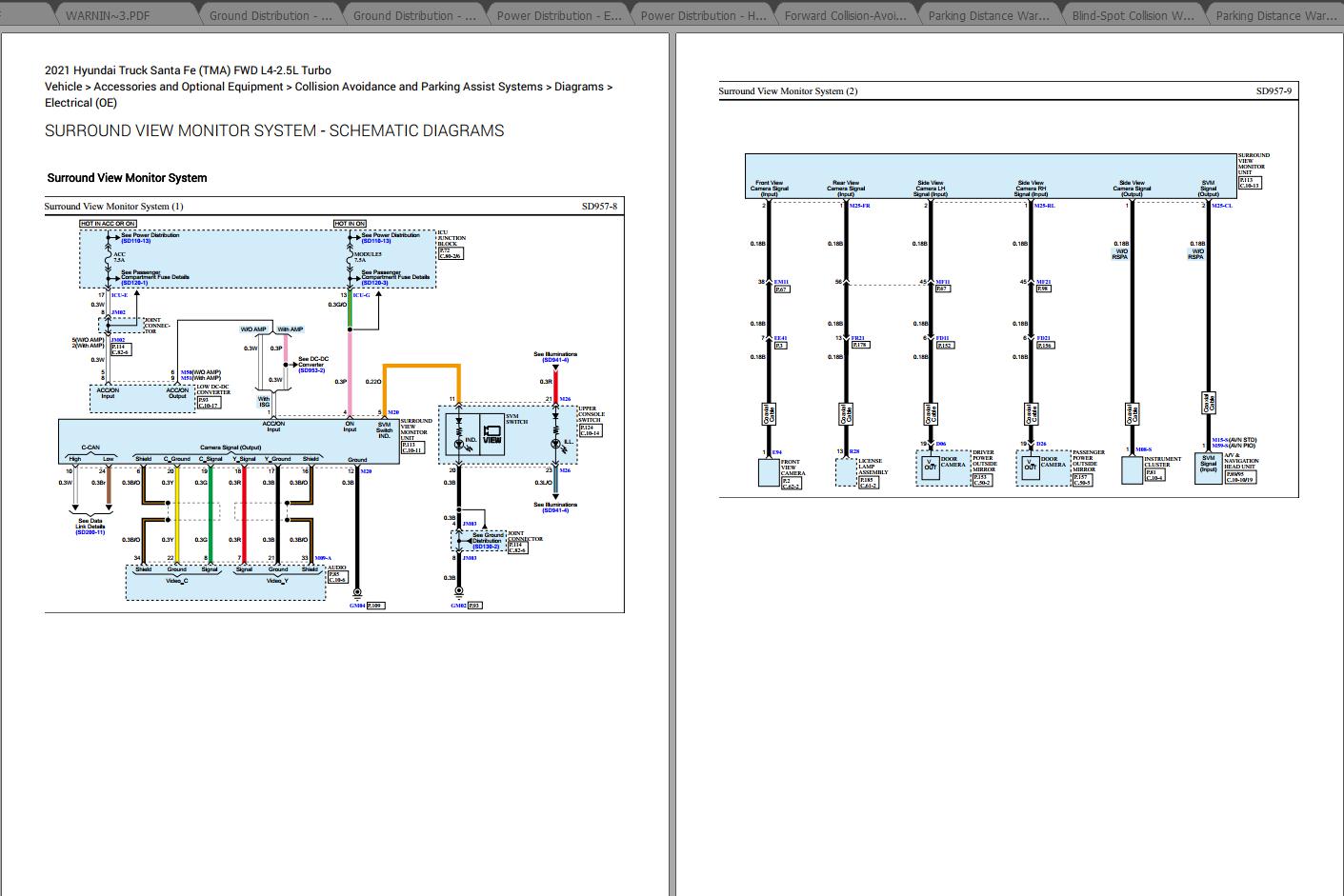Open the SD953-2 DC-DC Converter reference

[311, 369]
